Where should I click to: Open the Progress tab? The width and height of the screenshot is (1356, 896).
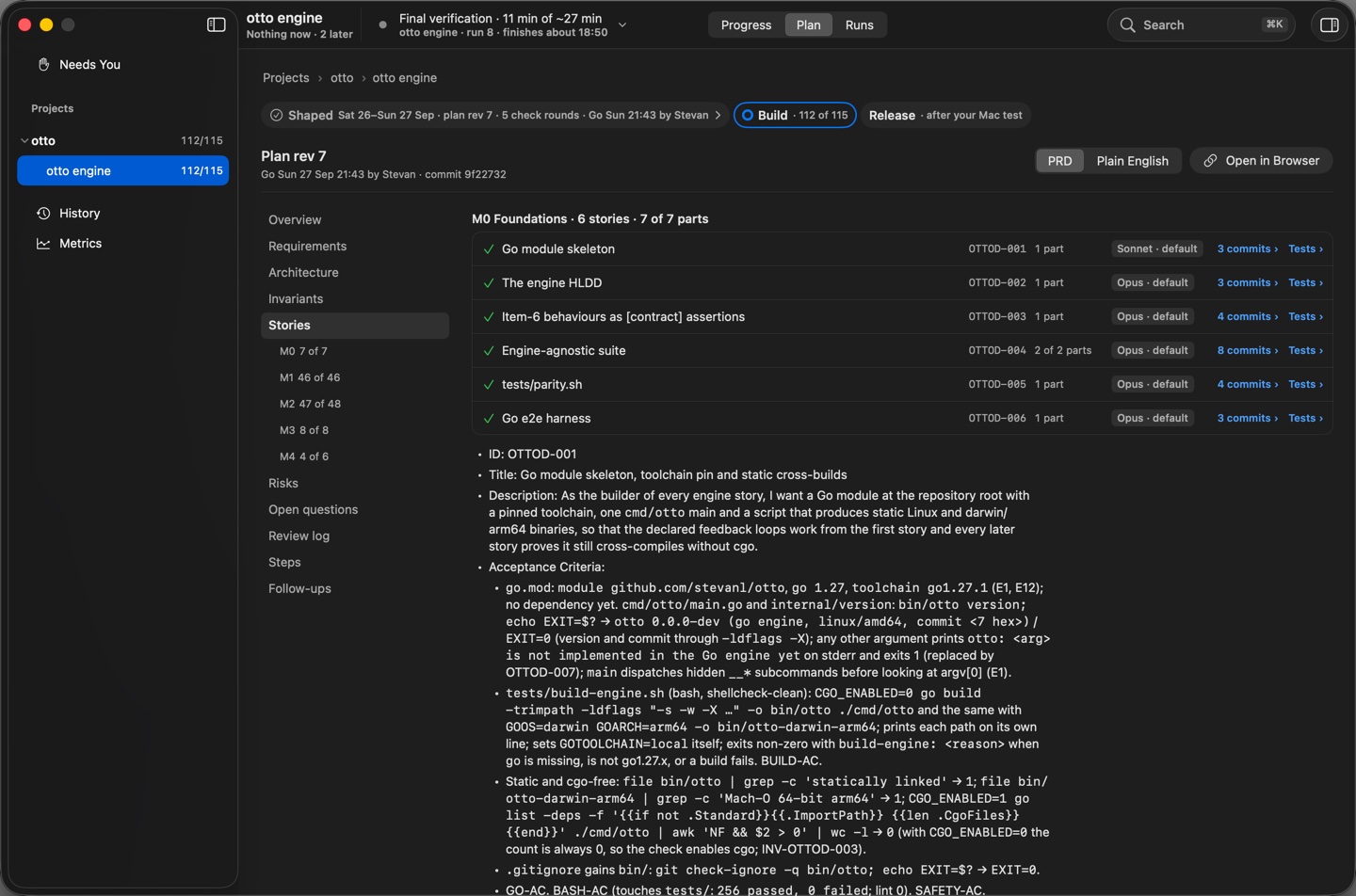[746, 24]
